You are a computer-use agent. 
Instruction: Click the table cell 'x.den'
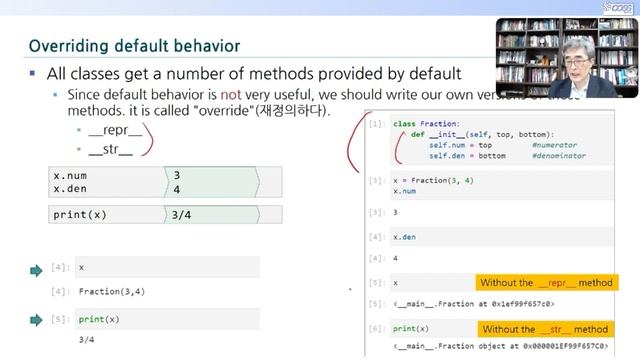point(70,189)
